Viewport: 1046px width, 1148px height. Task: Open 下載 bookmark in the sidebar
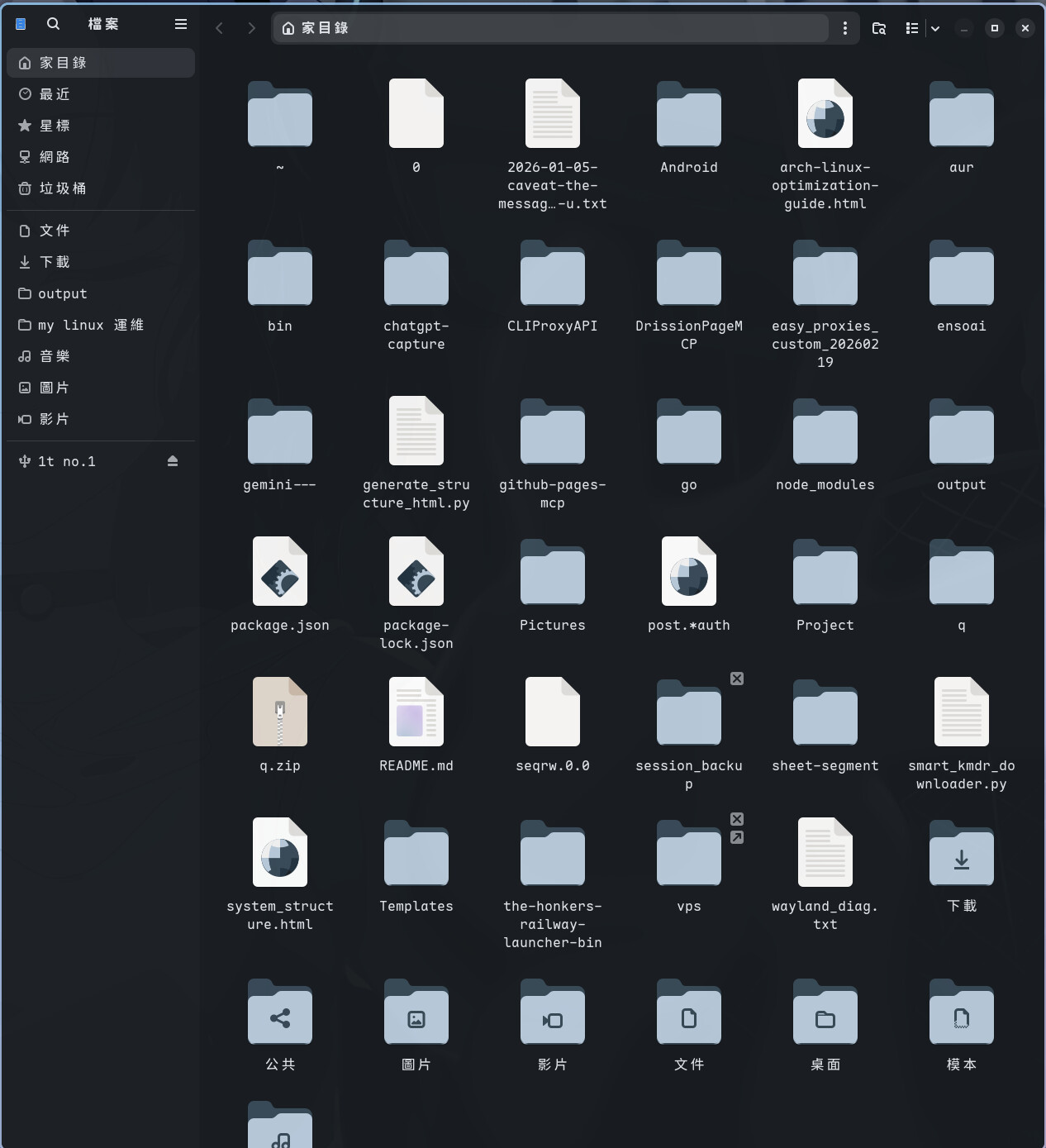[x=101, y=262]
